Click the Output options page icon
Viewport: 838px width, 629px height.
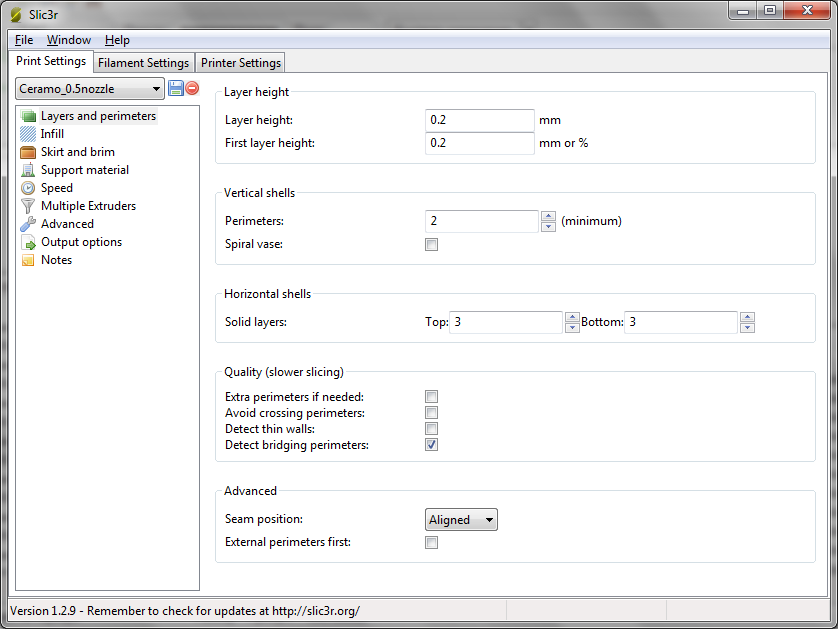click(28, 242)
